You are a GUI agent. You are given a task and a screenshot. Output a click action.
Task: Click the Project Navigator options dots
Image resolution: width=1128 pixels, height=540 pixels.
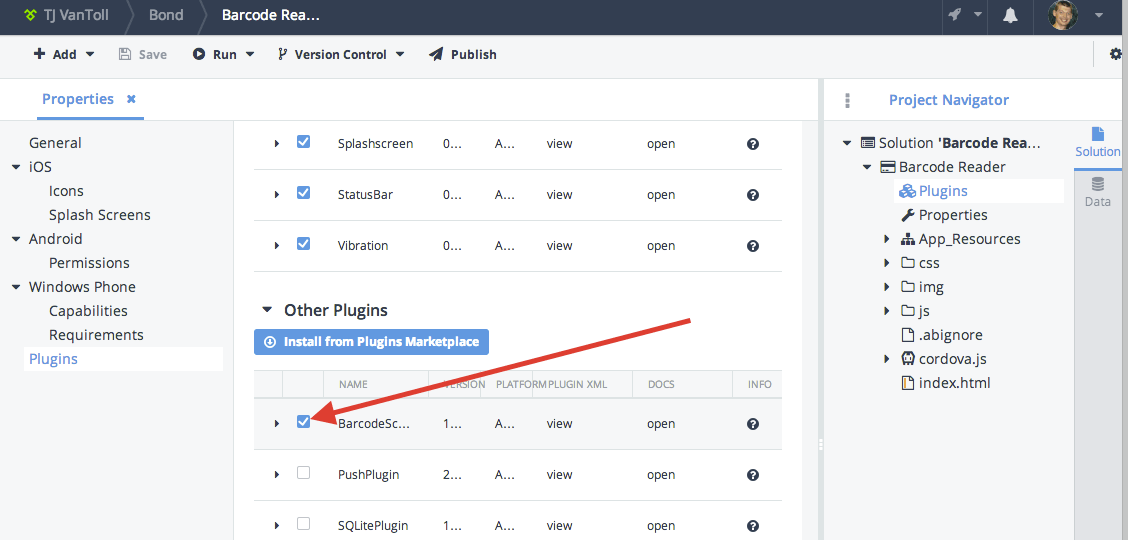pos(848,100)
